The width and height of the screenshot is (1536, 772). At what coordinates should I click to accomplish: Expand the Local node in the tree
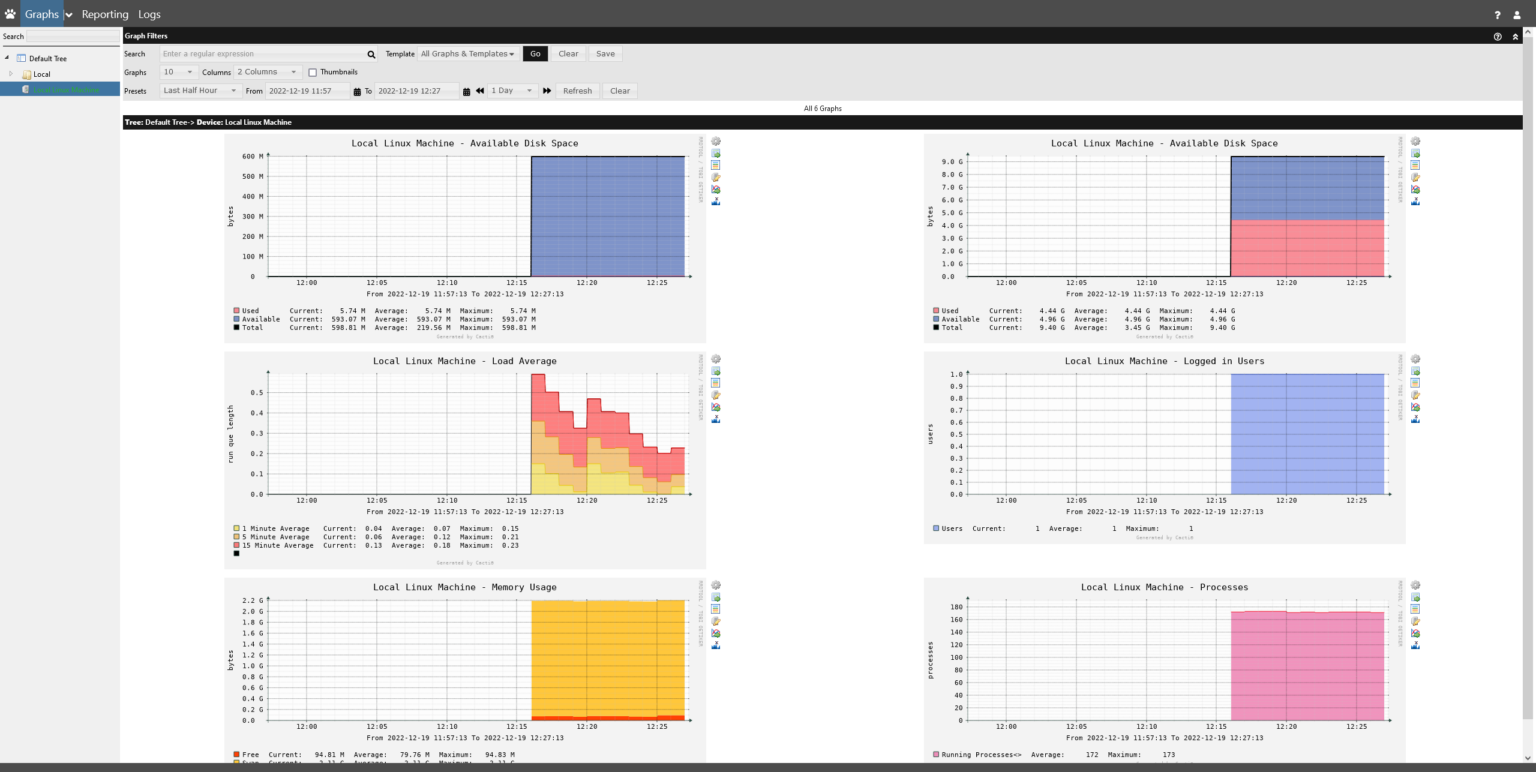point(12,74)
